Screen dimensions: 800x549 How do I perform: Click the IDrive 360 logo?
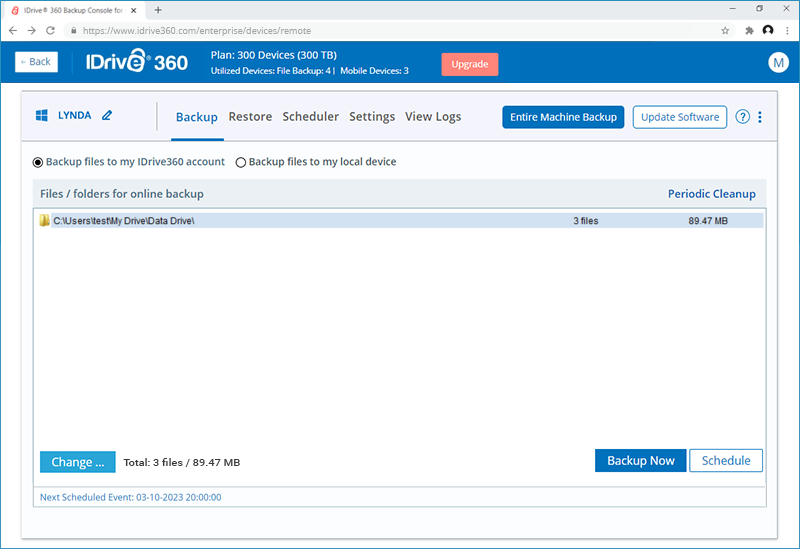click(137, 61)
